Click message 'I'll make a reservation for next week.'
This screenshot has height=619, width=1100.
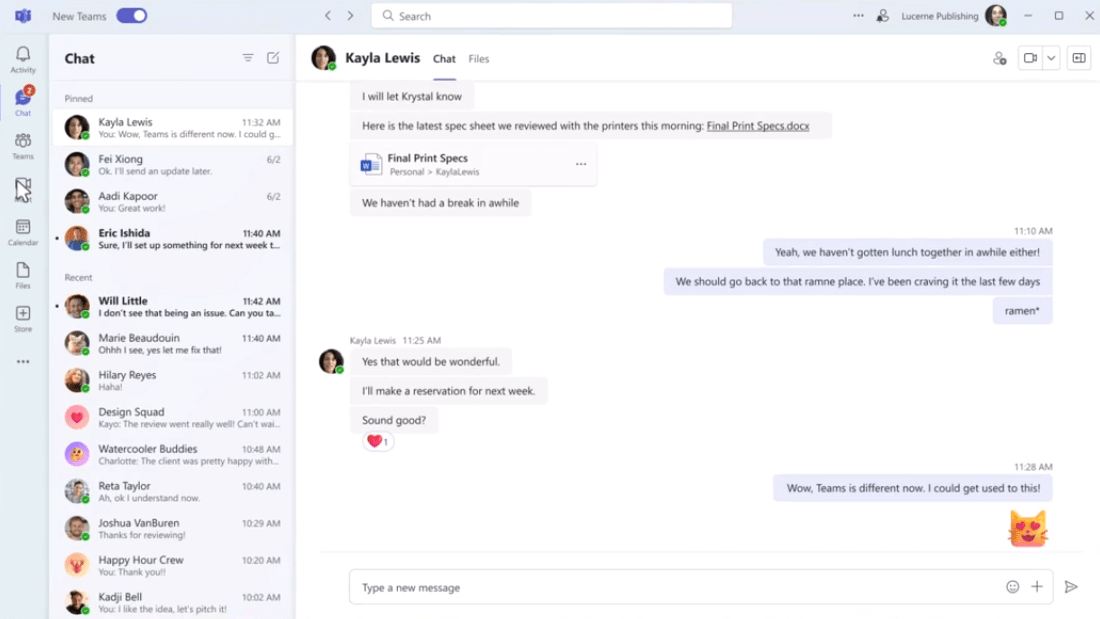click(448, 391)
